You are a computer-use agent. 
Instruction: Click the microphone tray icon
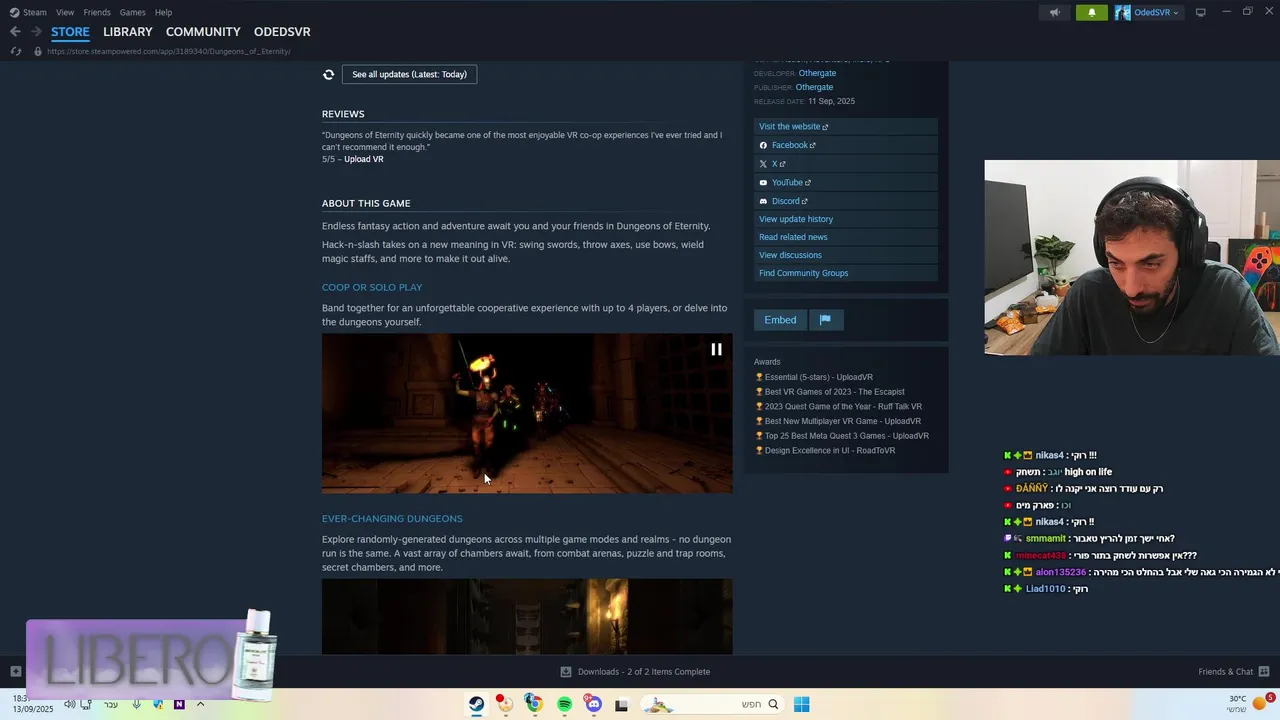(137, 704)
